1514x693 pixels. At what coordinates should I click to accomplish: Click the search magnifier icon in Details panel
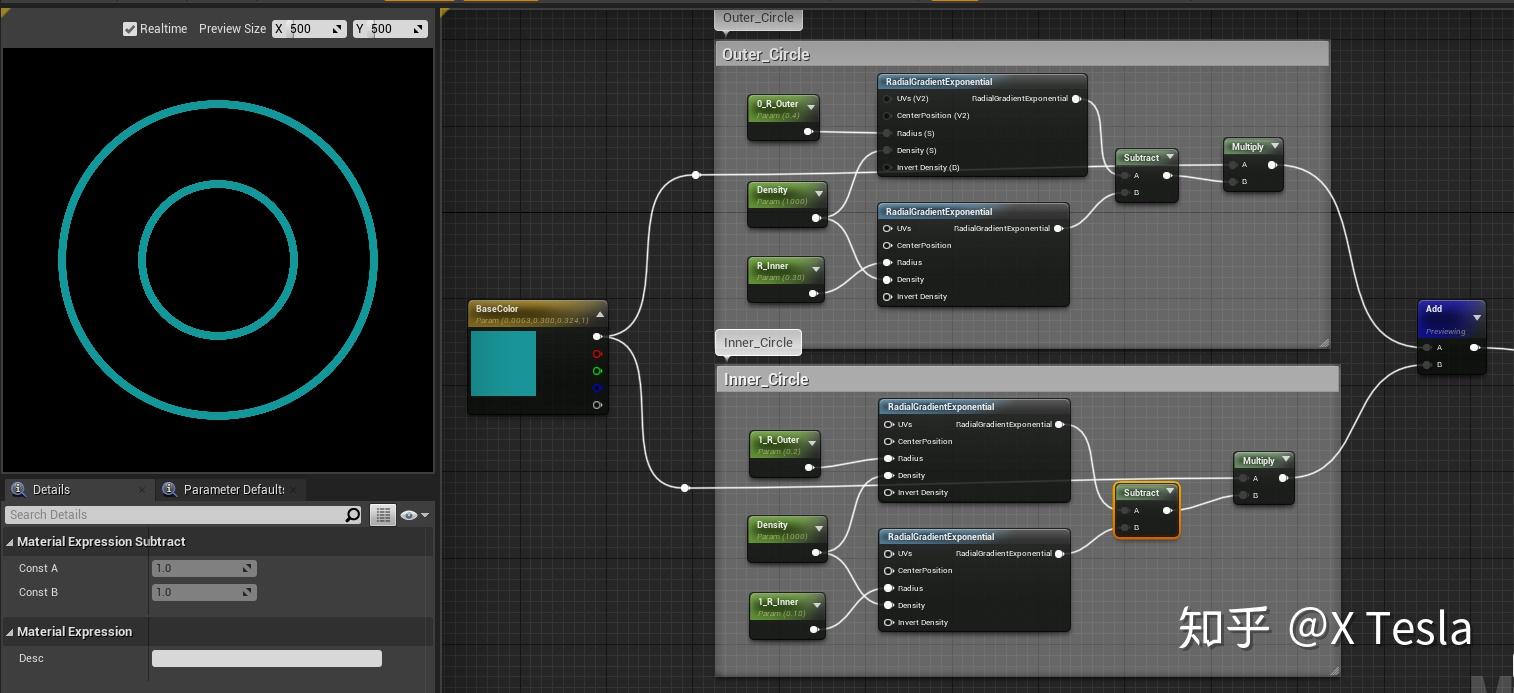(352, 514)
